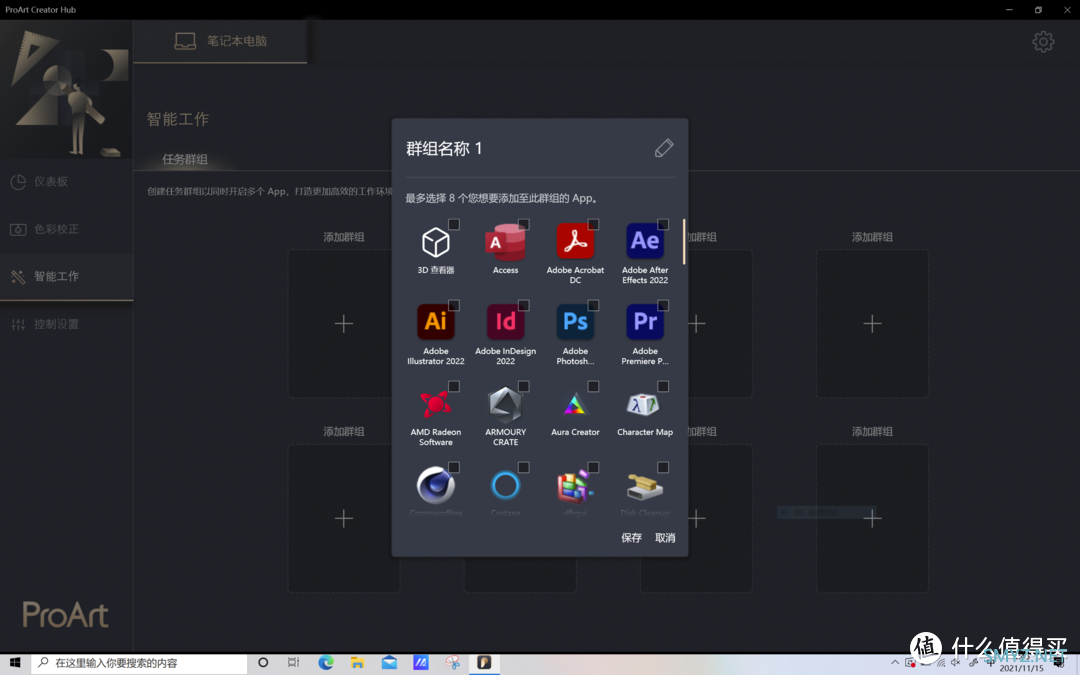The image size is (1080, 675).
Task: Enable the Aura Creator checkbox
Action: click(x=593, y=386)
